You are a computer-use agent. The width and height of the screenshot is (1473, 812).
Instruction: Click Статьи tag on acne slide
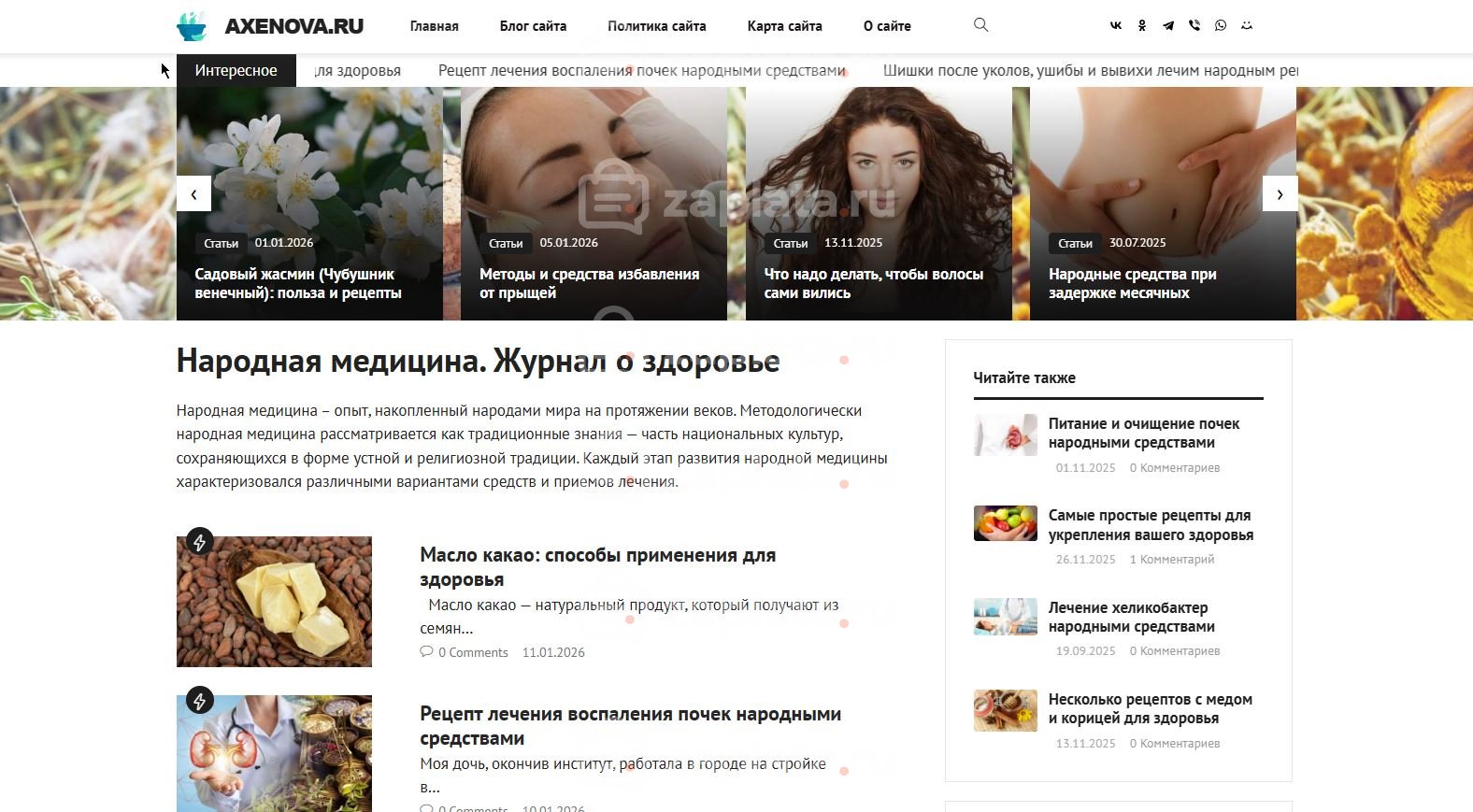[x=506, y=243]
